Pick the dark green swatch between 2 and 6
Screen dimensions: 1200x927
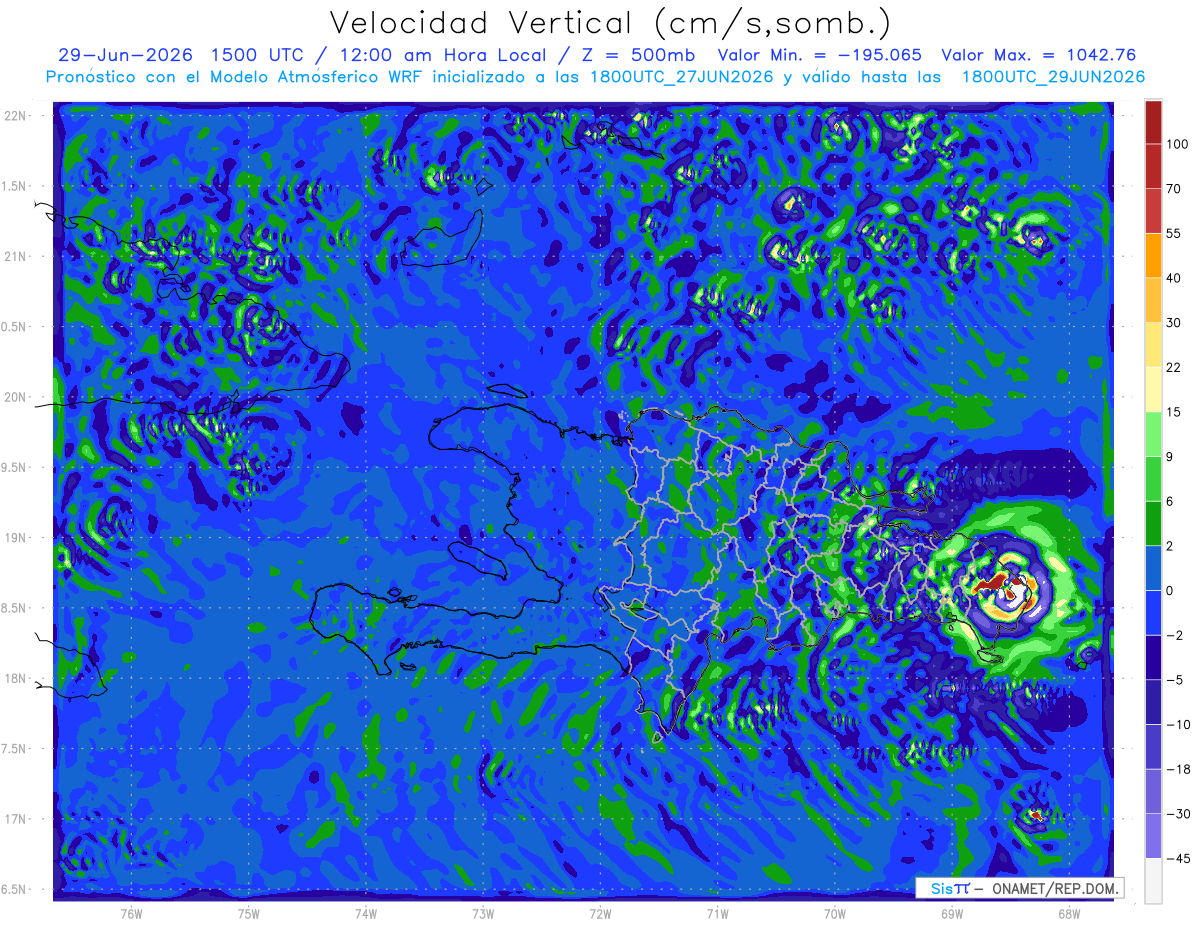click(1153, 523)
